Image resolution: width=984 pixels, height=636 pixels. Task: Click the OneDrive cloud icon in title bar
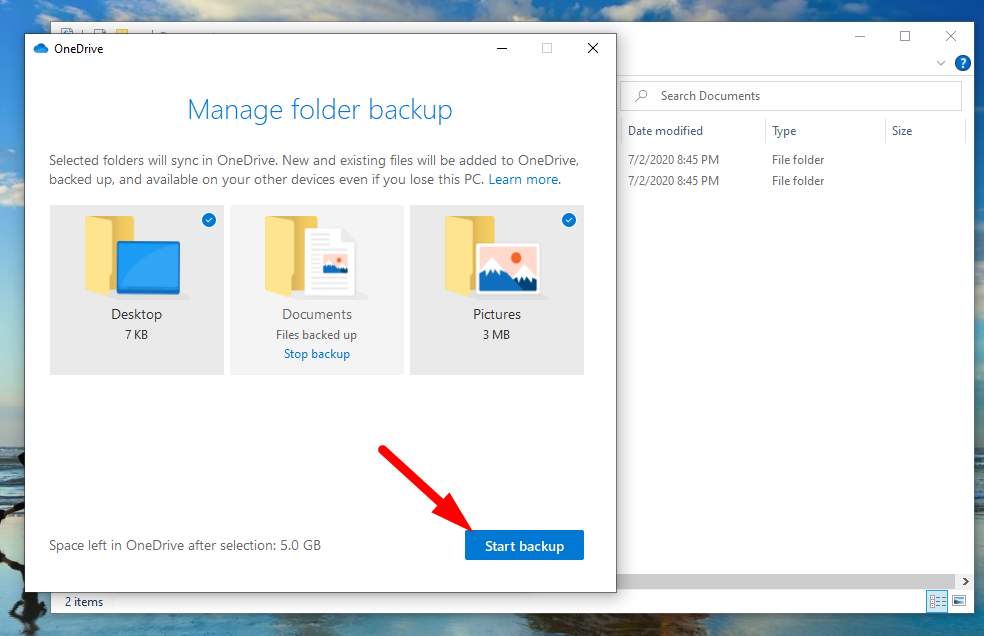pyautogui.click(x=41, y=48)
